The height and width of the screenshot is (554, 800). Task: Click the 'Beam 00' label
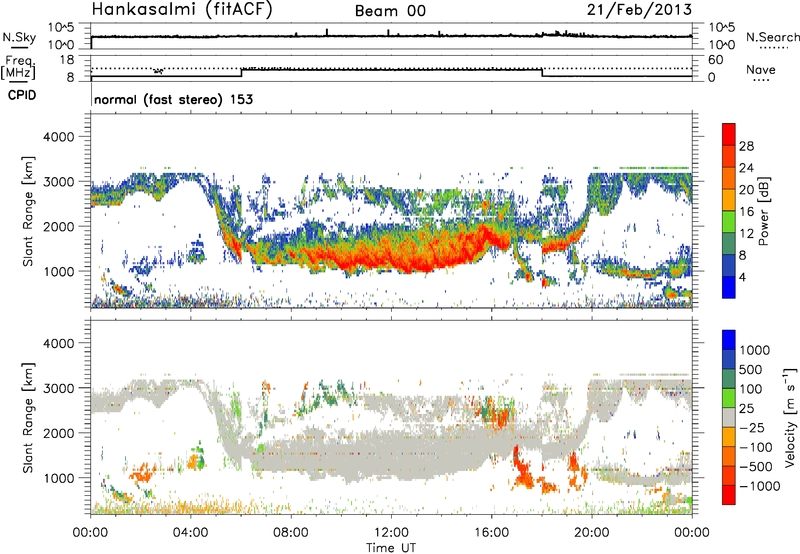390,11
